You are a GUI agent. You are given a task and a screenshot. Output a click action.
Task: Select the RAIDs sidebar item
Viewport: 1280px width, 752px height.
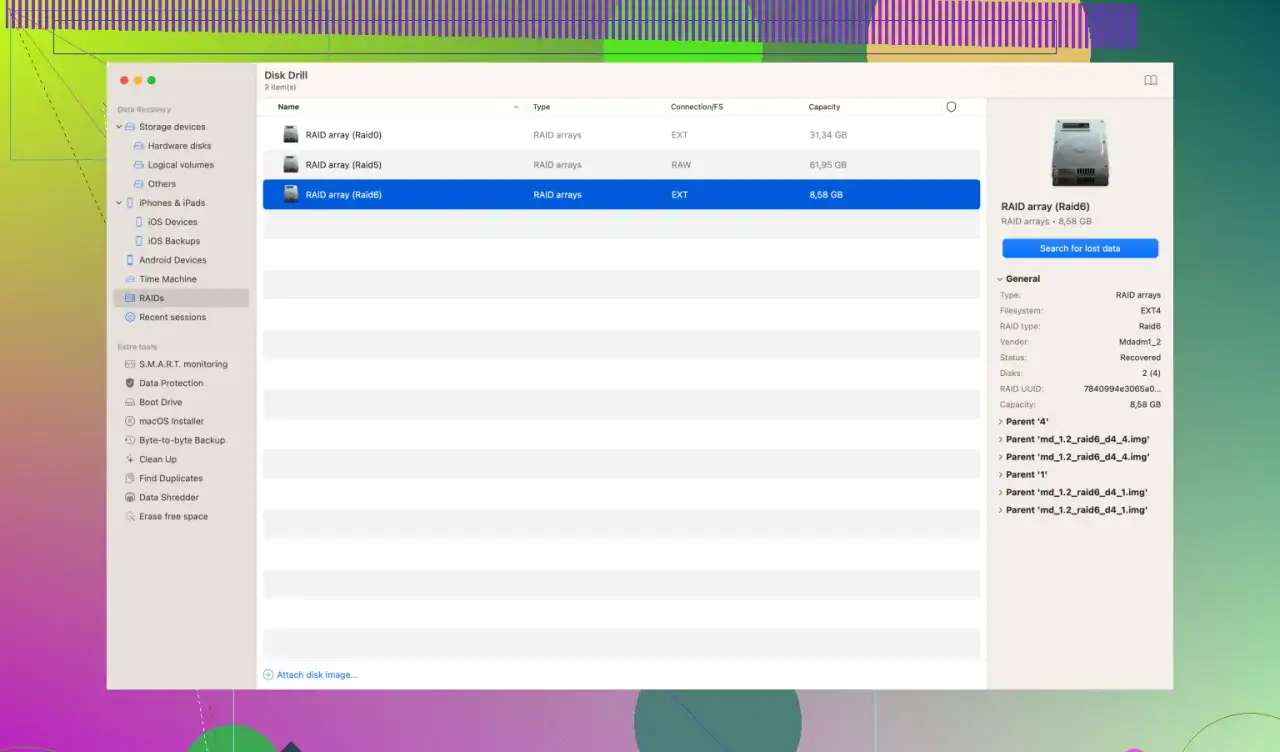coord(181,298)
